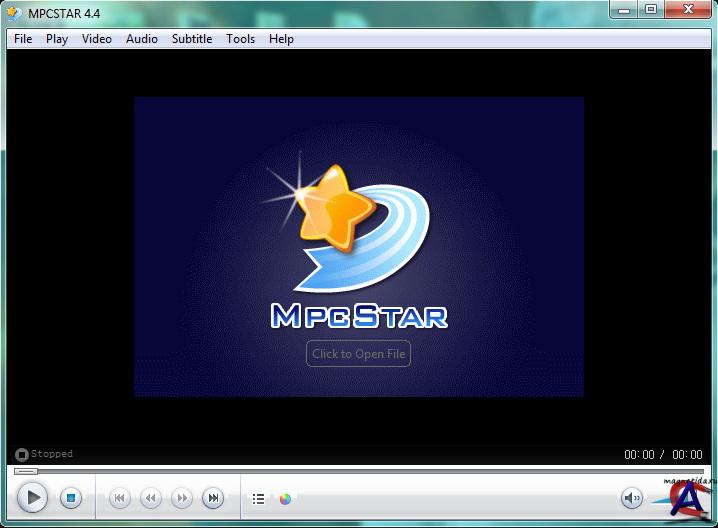The width and height of the screenshot is (718, 528).
Task: Open the Tools menu
Action: 240,39
